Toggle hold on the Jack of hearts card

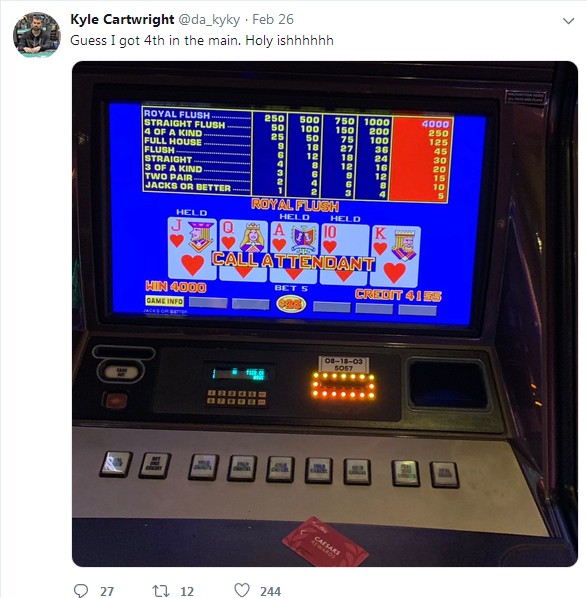tap(192, 248)
